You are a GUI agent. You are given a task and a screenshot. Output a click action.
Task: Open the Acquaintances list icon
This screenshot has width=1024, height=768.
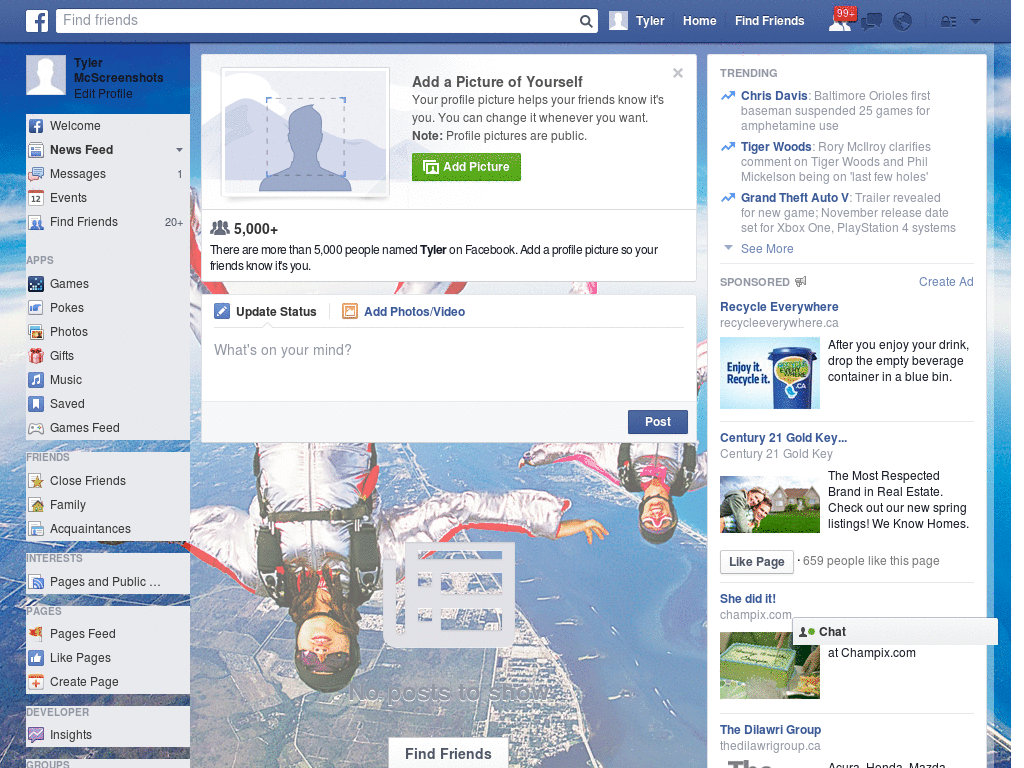click(36, 529)
